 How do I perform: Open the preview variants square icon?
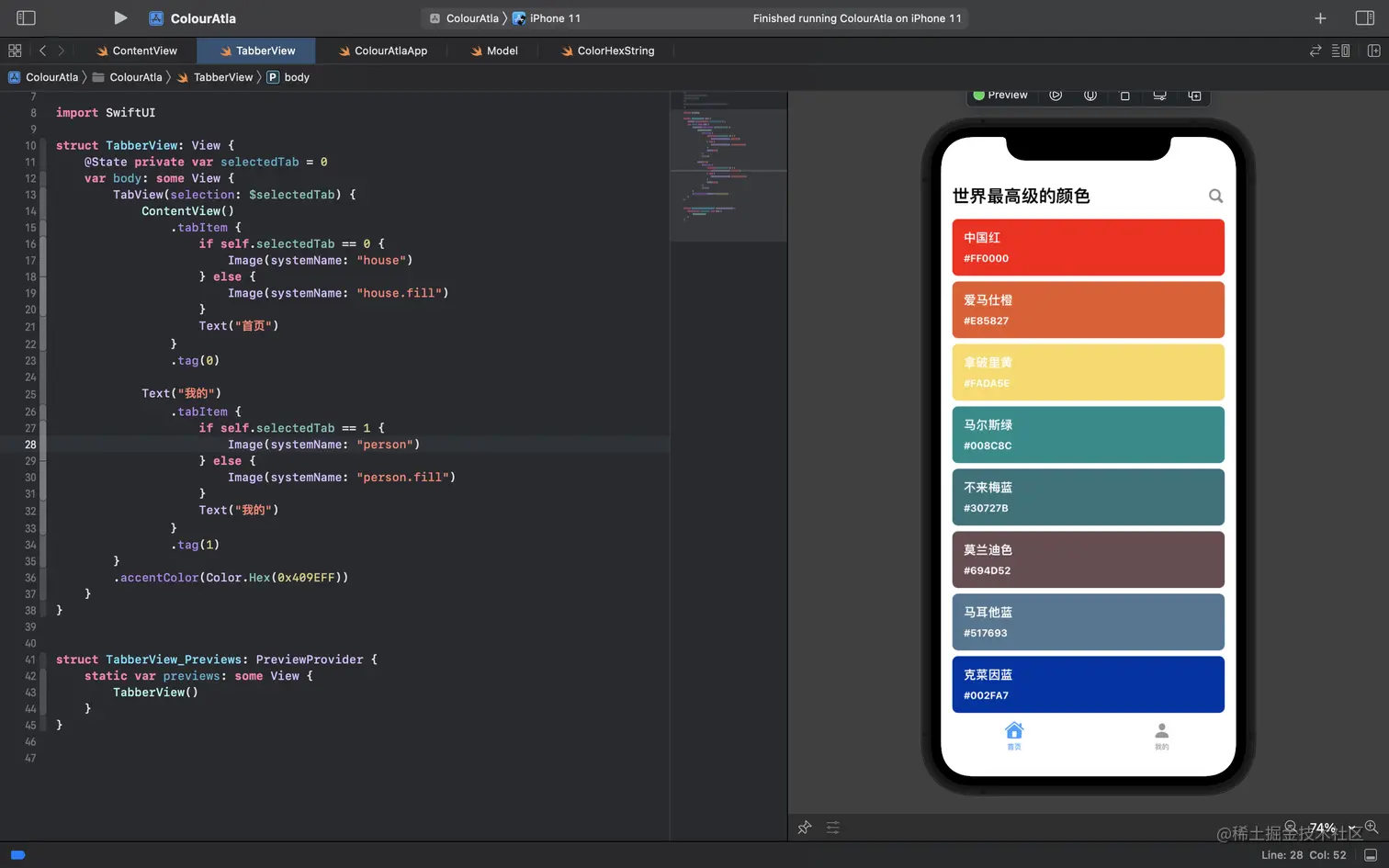1124,96
